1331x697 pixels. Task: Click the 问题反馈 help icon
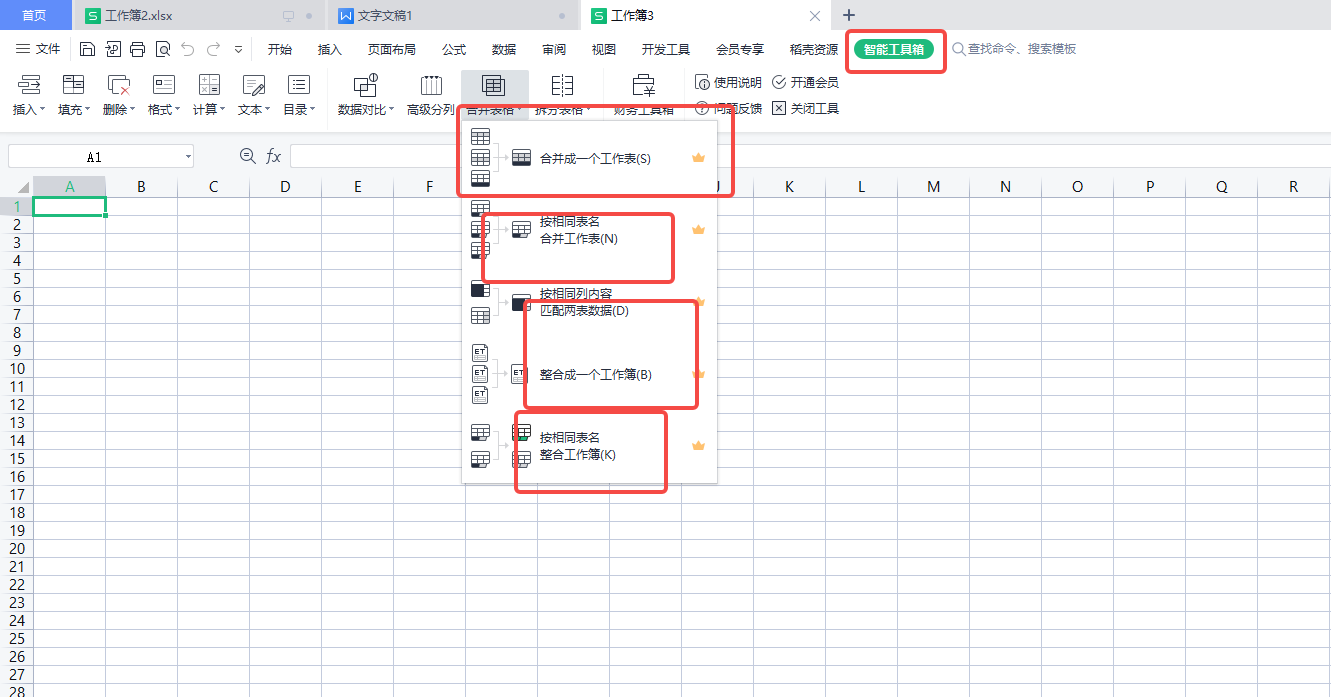702,108
